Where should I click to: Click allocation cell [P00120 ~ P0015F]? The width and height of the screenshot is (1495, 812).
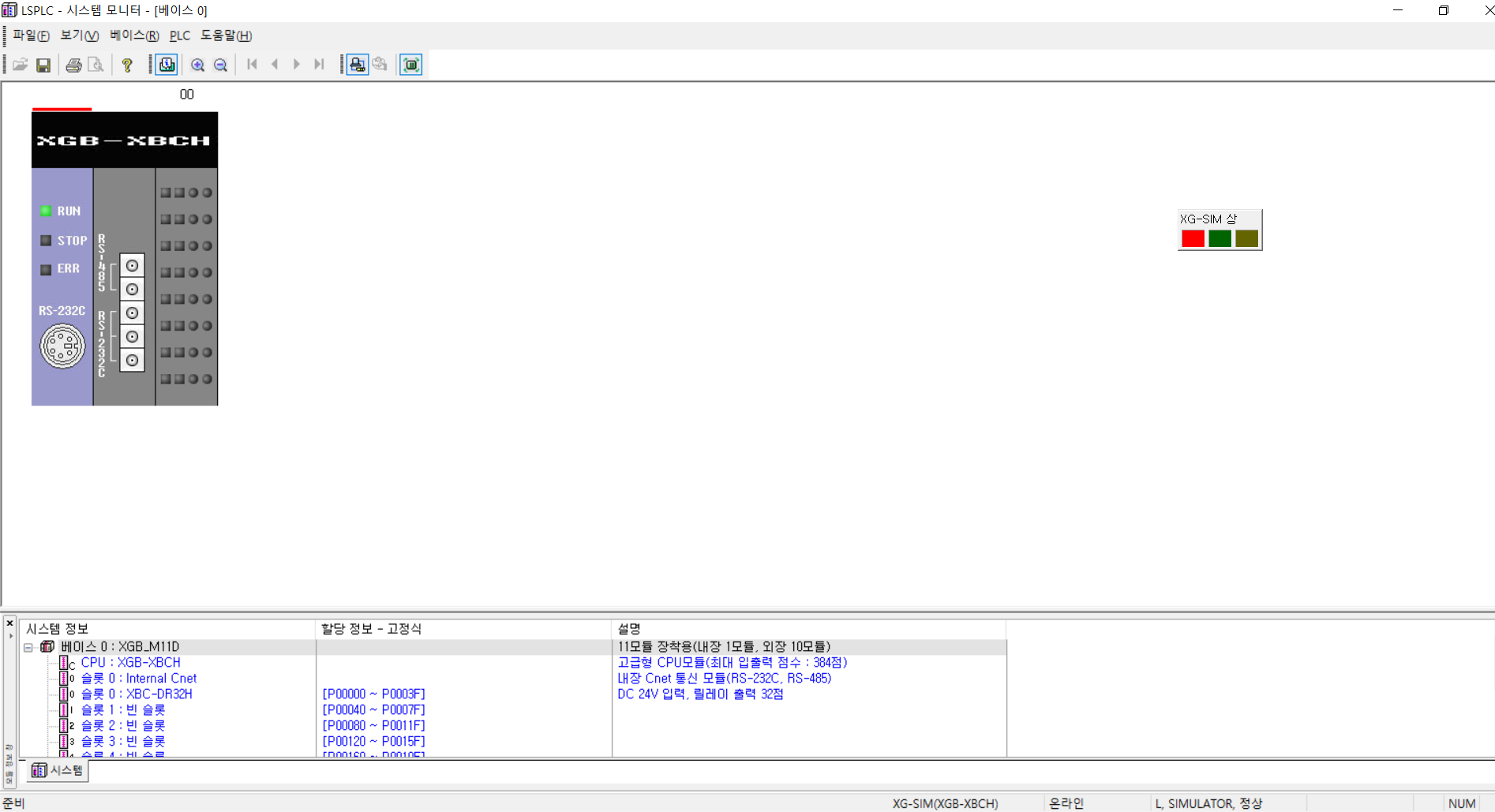coord(373,742)
